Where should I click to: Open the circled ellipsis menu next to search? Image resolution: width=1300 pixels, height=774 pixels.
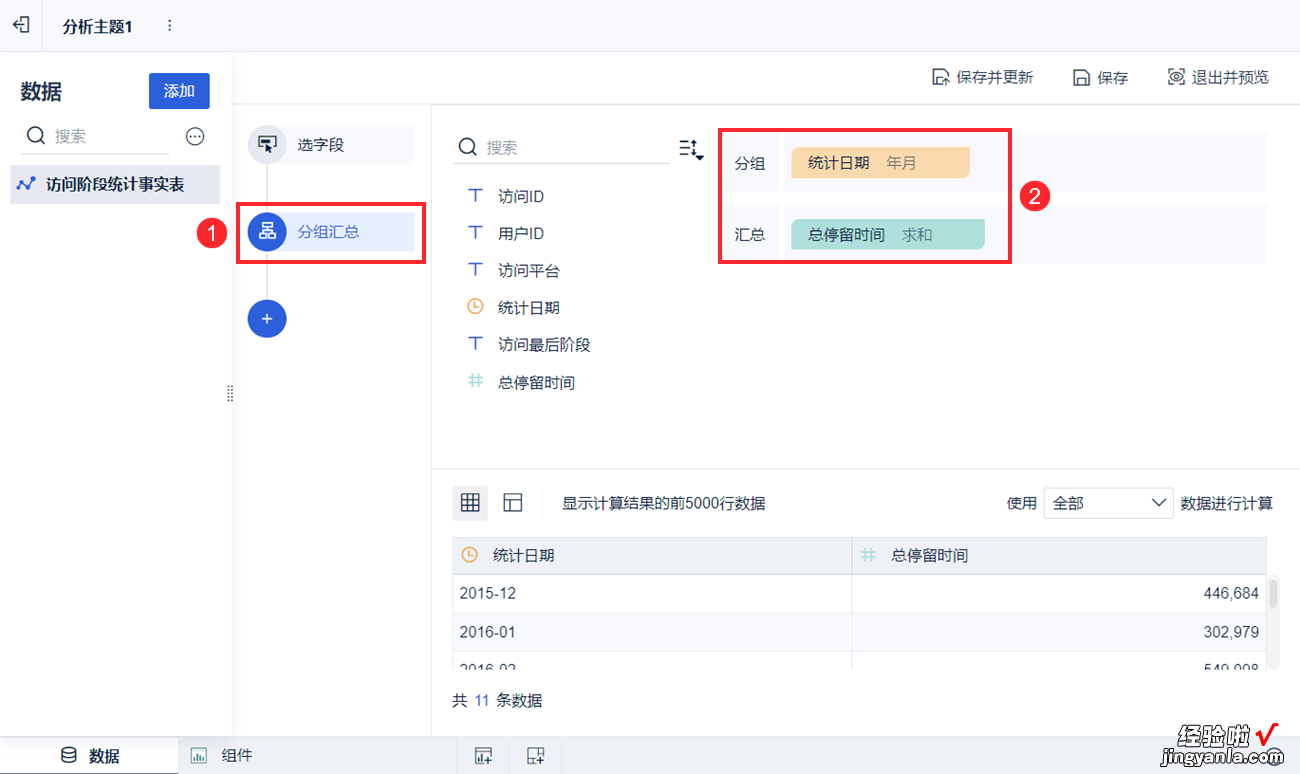click(195, 136)
